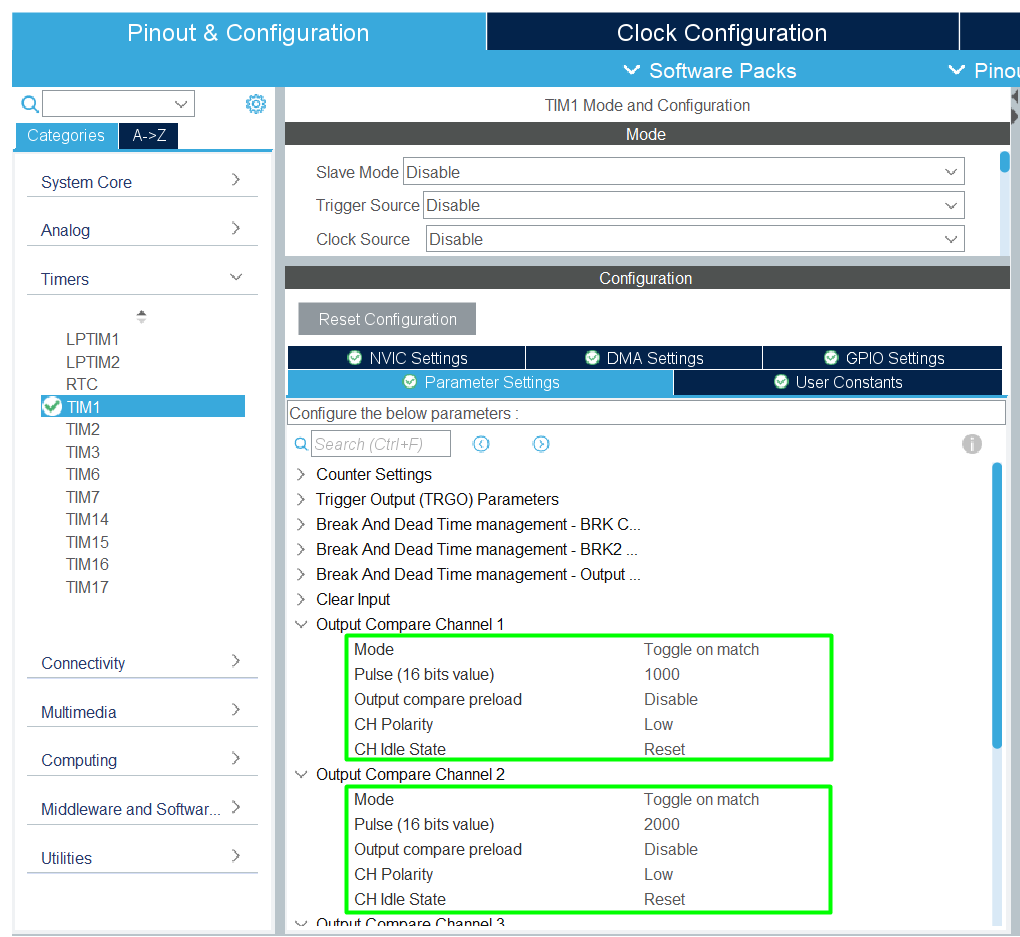Click the previous search result arrow icon

(481, 444)
